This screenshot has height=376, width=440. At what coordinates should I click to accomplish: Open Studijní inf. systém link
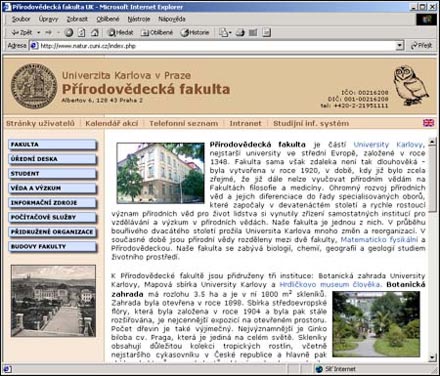[x=311, y=123]
